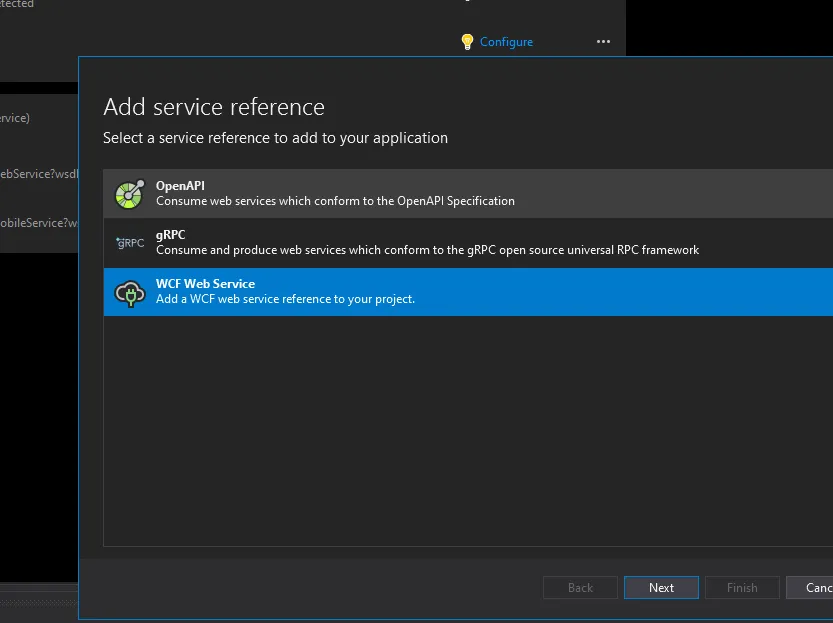This screenshot has height=623, width=833.
Task: Click the gRPC description about RPC framework
Action: pyautogui.click(x=427, y=250)
